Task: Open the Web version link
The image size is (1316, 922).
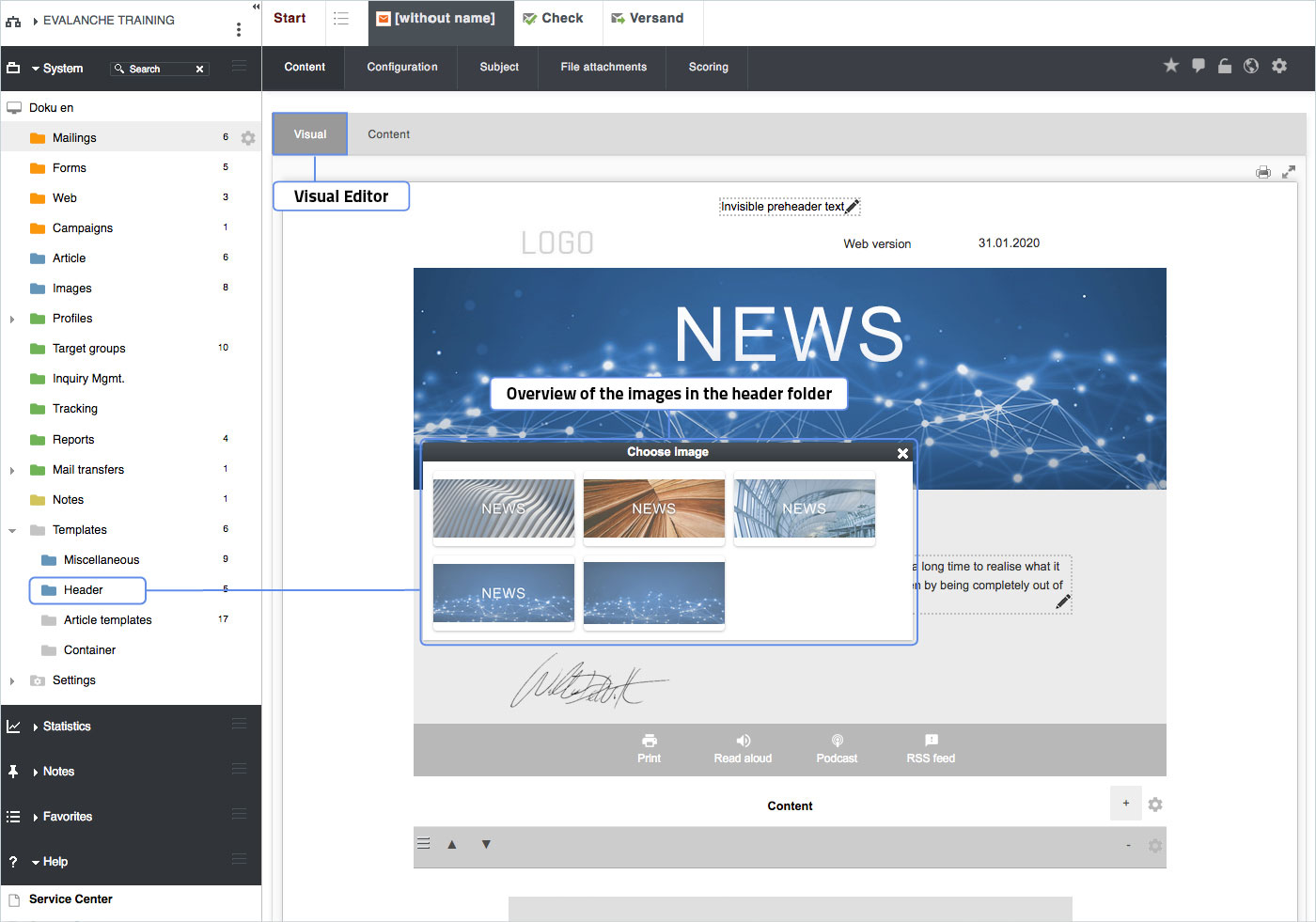Action: (x=876, y=244)
